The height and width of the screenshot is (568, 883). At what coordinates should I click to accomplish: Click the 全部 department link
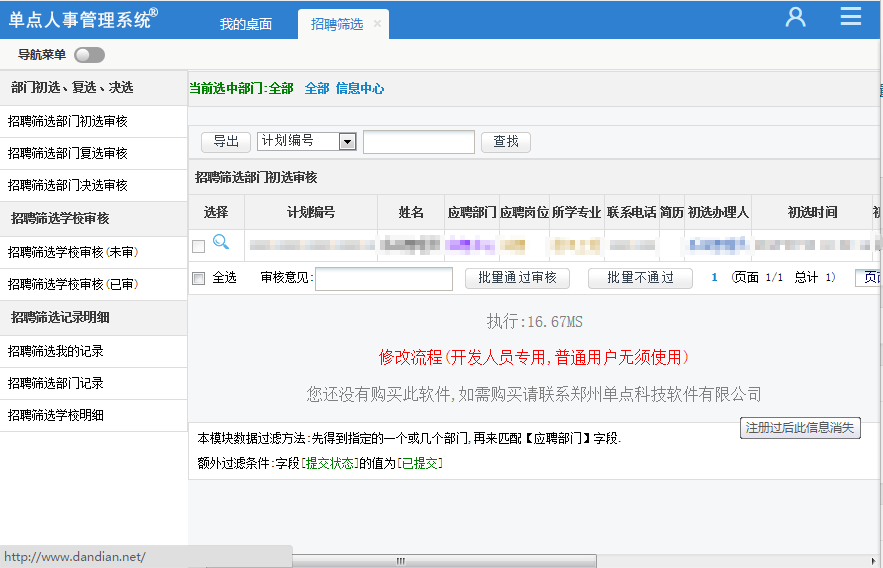tap(316, 88)
